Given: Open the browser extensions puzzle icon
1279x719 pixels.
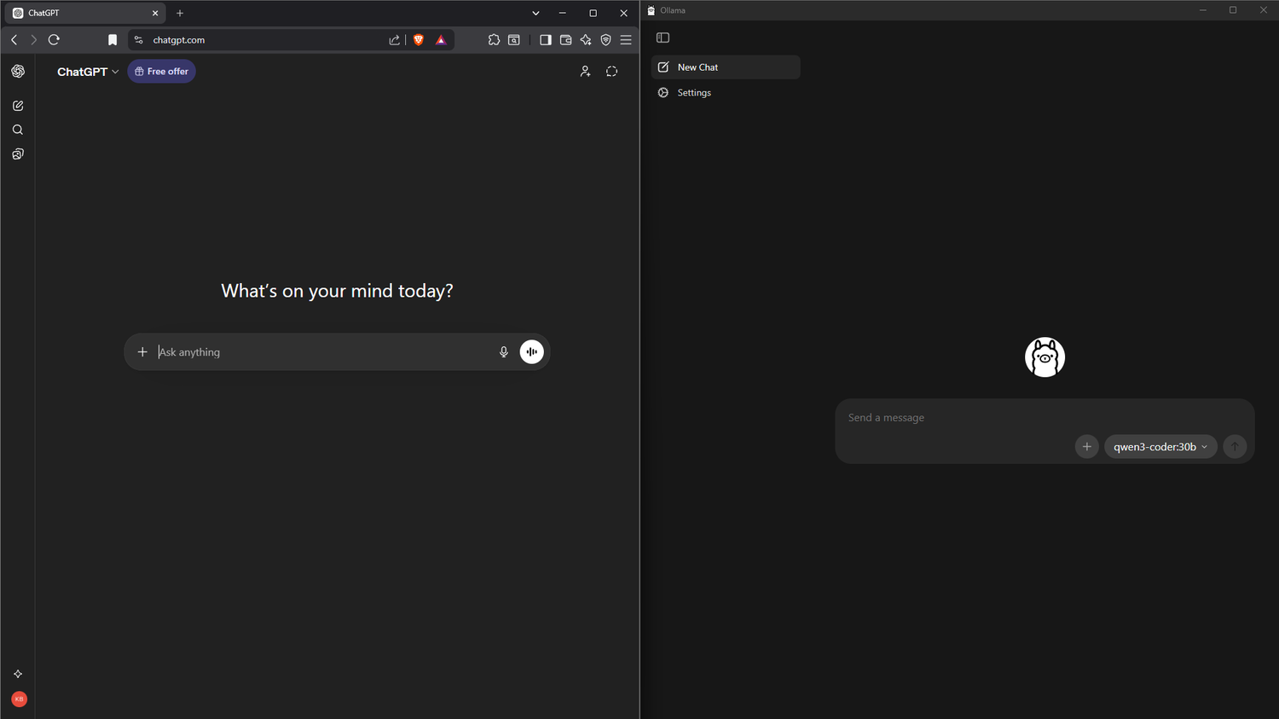Looking at the screenshot, I should 494,40.
